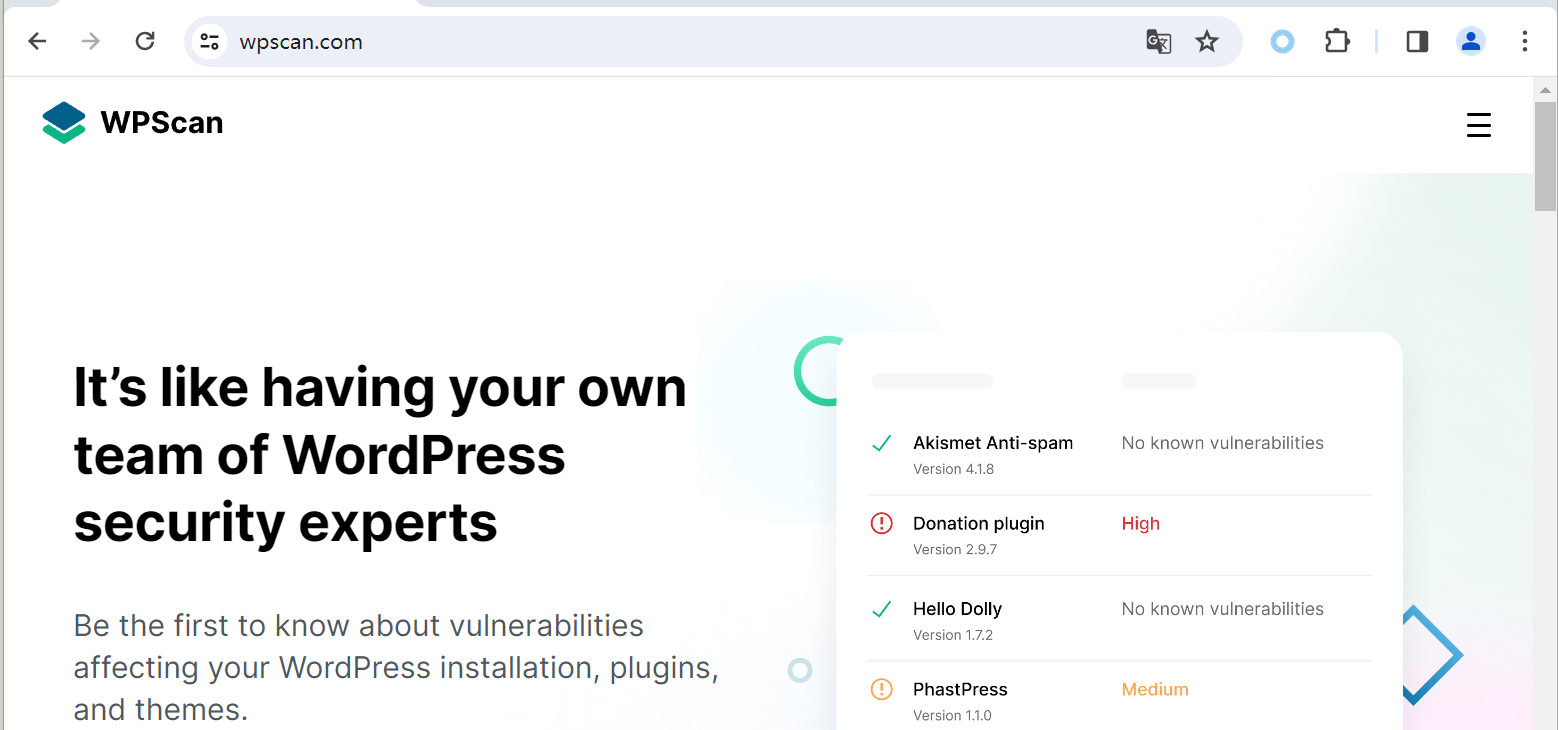This screenshot has height=730, width=1558.
Task: Click the Akismet Anti-spam green checkmark
Action: click(x=881, y=443)
